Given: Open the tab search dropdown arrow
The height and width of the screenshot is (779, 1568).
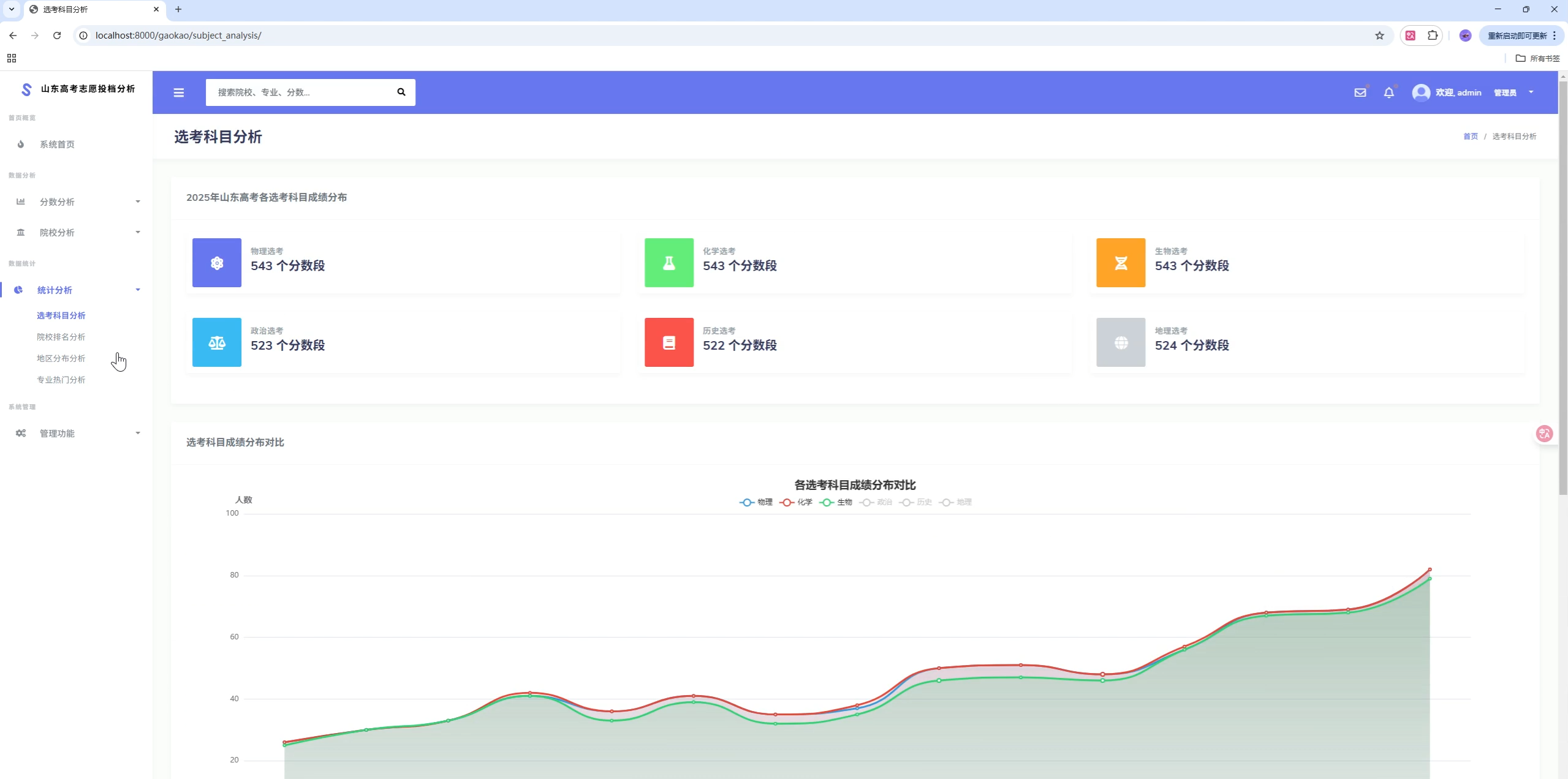Looking at the screenshot, I should coord(12,9).
